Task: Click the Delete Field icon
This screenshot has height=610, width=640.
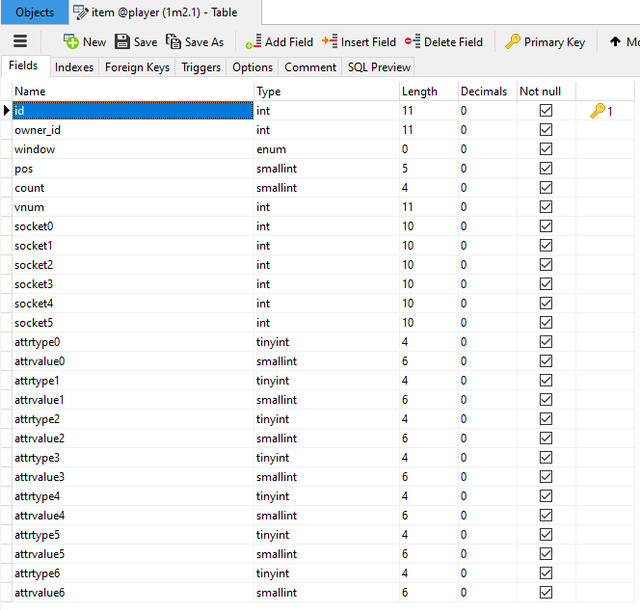Action: (x=413, y=42)
